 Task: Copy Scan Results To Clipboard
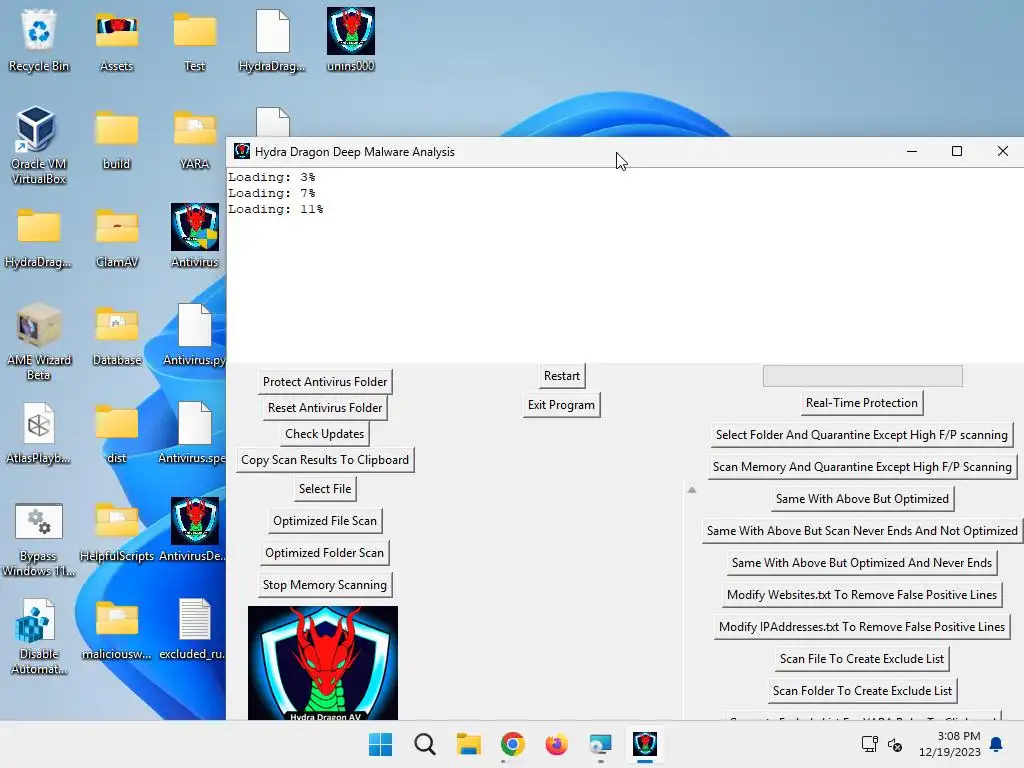point(325,460)
